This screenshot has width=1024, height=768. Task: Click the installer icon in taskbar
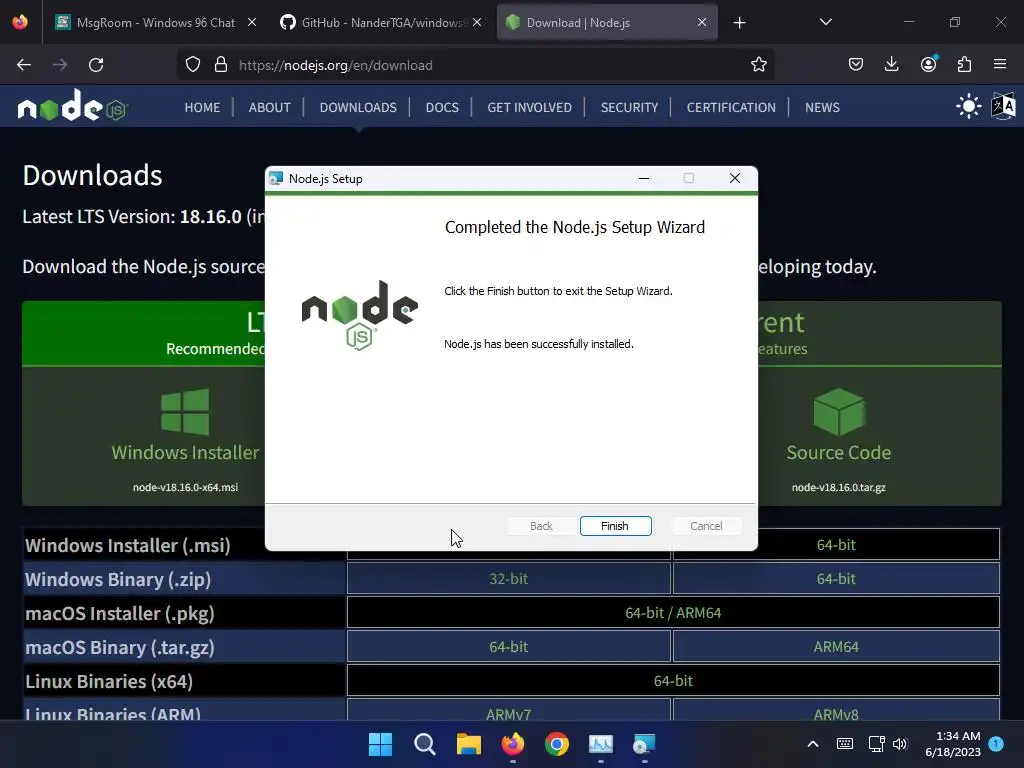[x=644, y=744]
